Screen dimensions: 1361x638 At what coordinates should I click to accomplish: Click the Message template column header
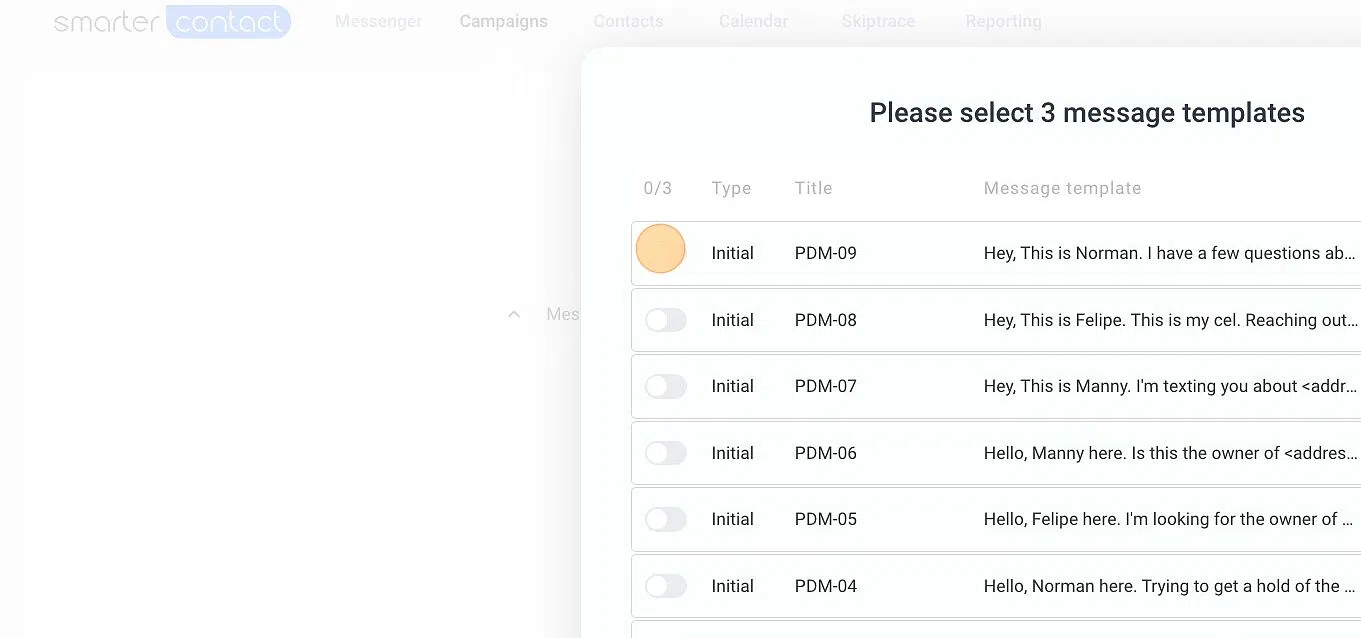tap(1062, 188)
